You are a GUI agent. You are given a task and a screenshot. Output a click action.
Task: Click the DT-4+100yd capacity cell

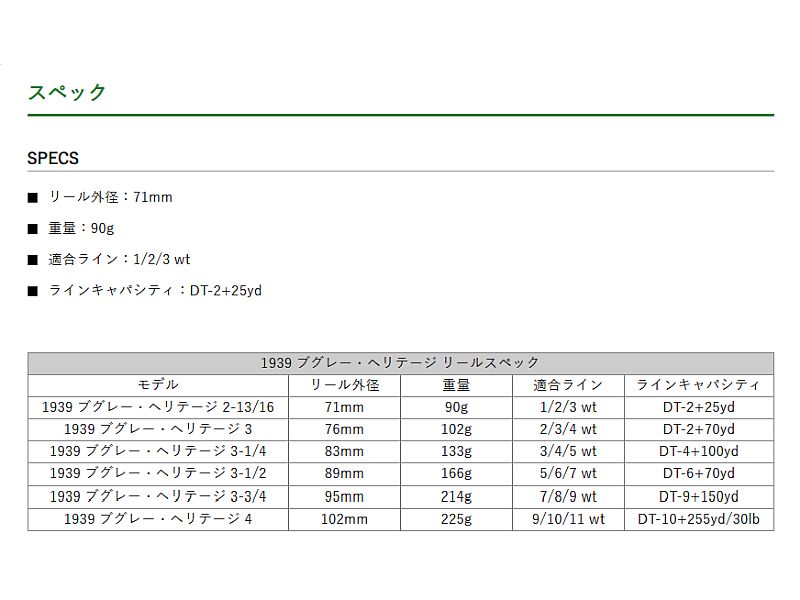pos(698,452)
